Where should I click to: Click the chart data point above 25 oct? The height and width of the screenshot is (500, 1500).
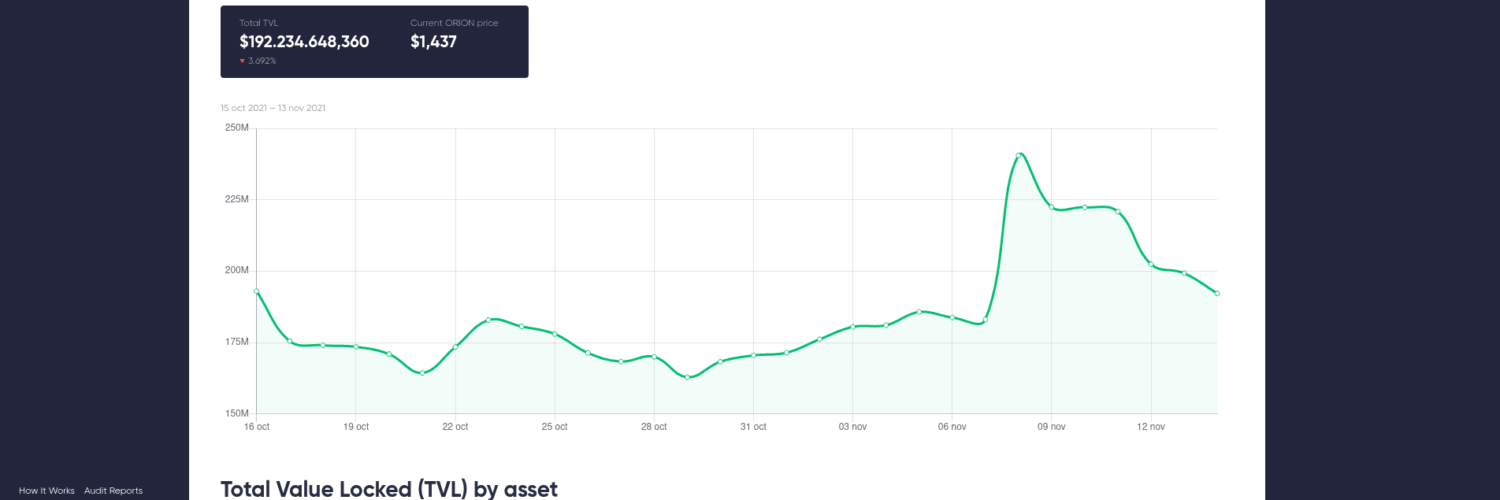pos(555,334)
